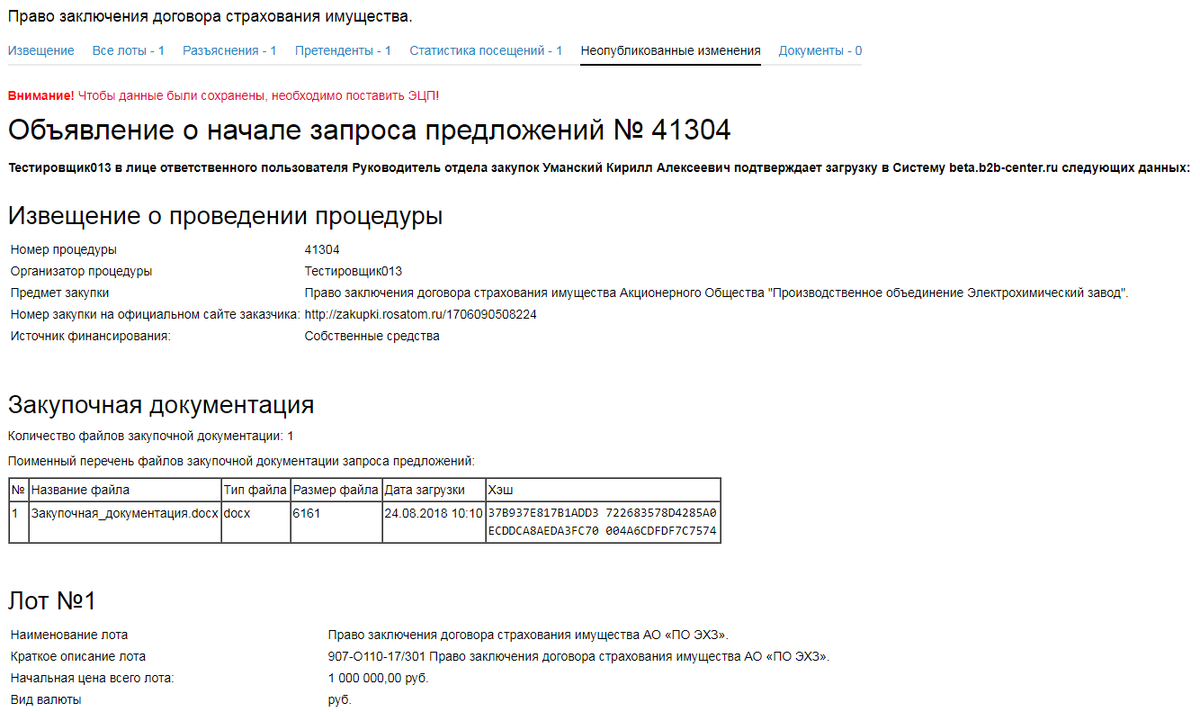The height and width of the screenshot is (712, 1200).
Task: Select the Неопубликованные изменения tab
Action: point(670,51)
